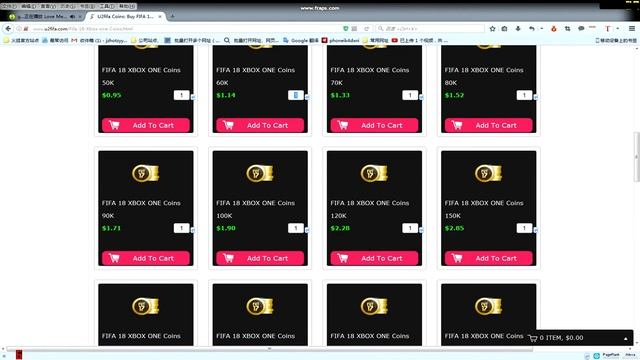Screen dimensions: 640x360
Task: Click quantity stepper beside 70K coins
Action: click(x=421, y=97)
